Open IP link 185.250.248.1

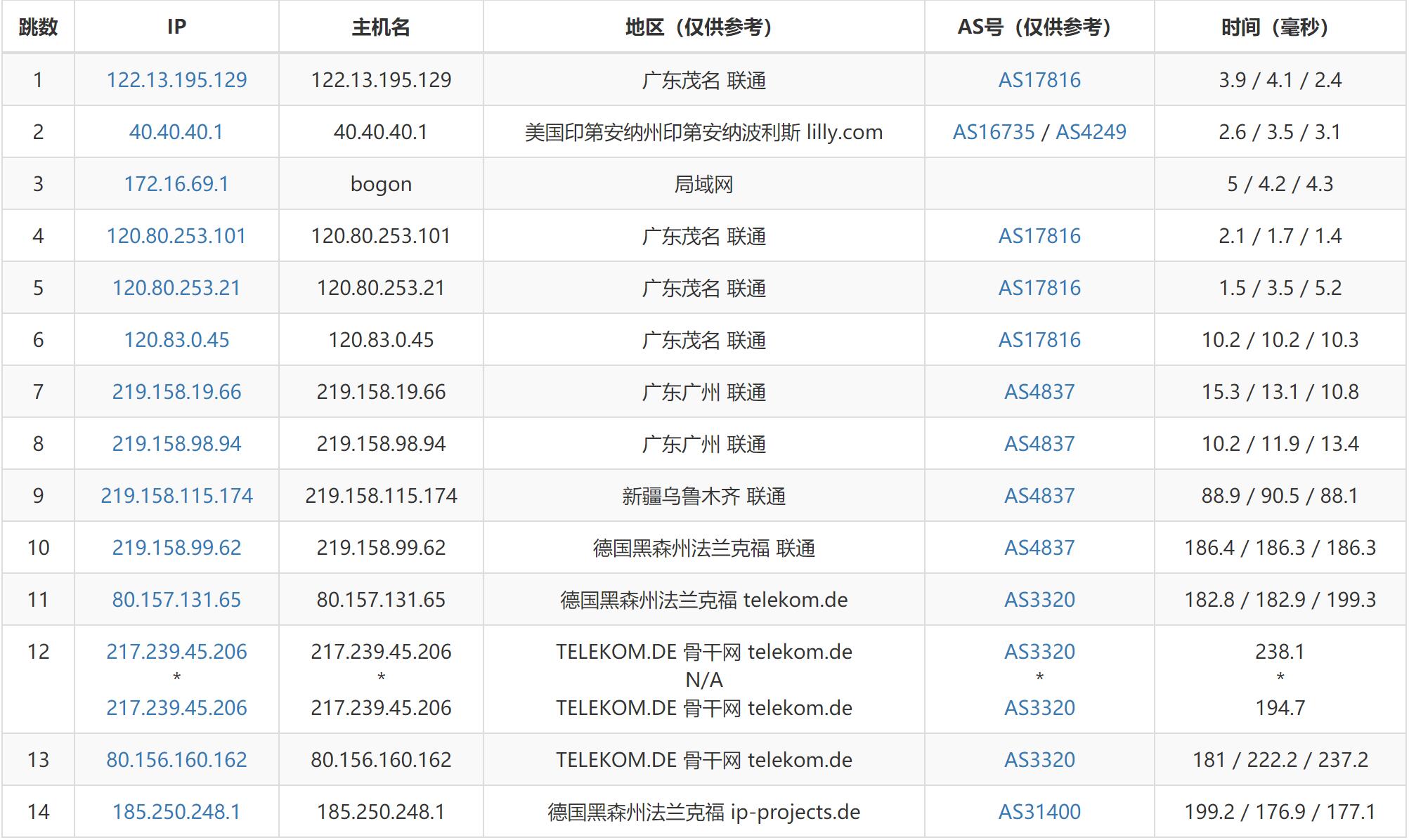click(176, 812)
